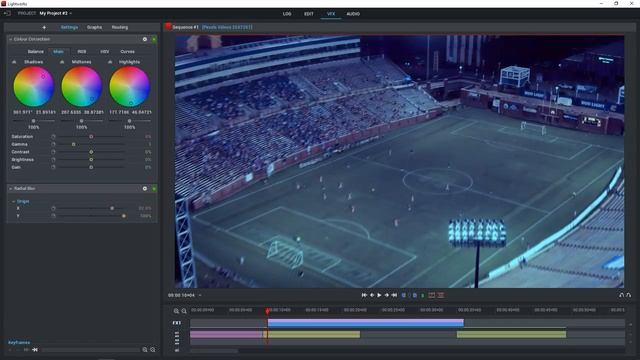The width and height of the screenshot is (640, 360).
Task: Adjust the Highlights strength slider
Action: pyautogui.click(x=129, y=121)
